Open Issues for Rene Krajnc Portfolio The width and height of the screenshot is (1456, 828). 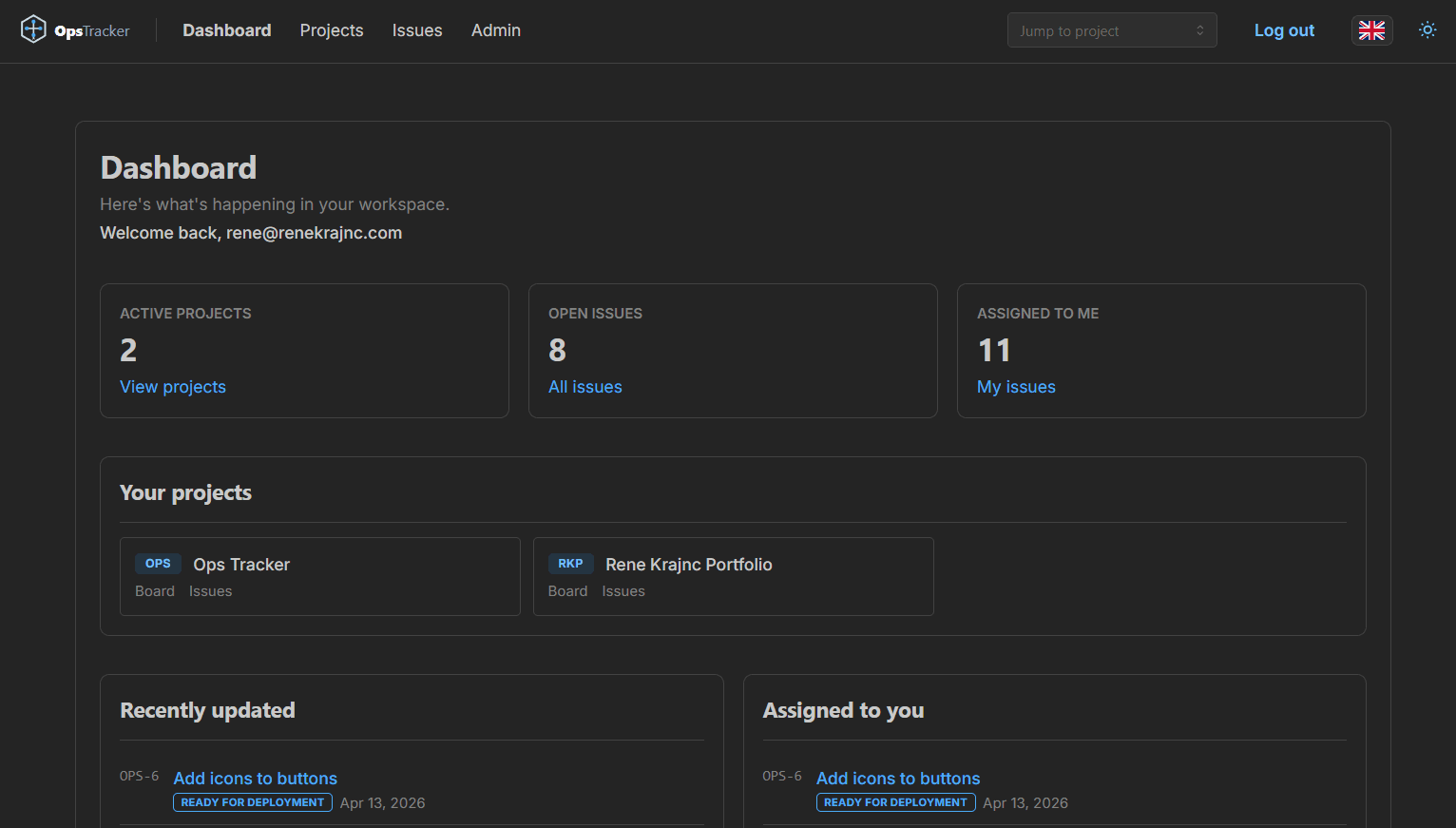623,590
